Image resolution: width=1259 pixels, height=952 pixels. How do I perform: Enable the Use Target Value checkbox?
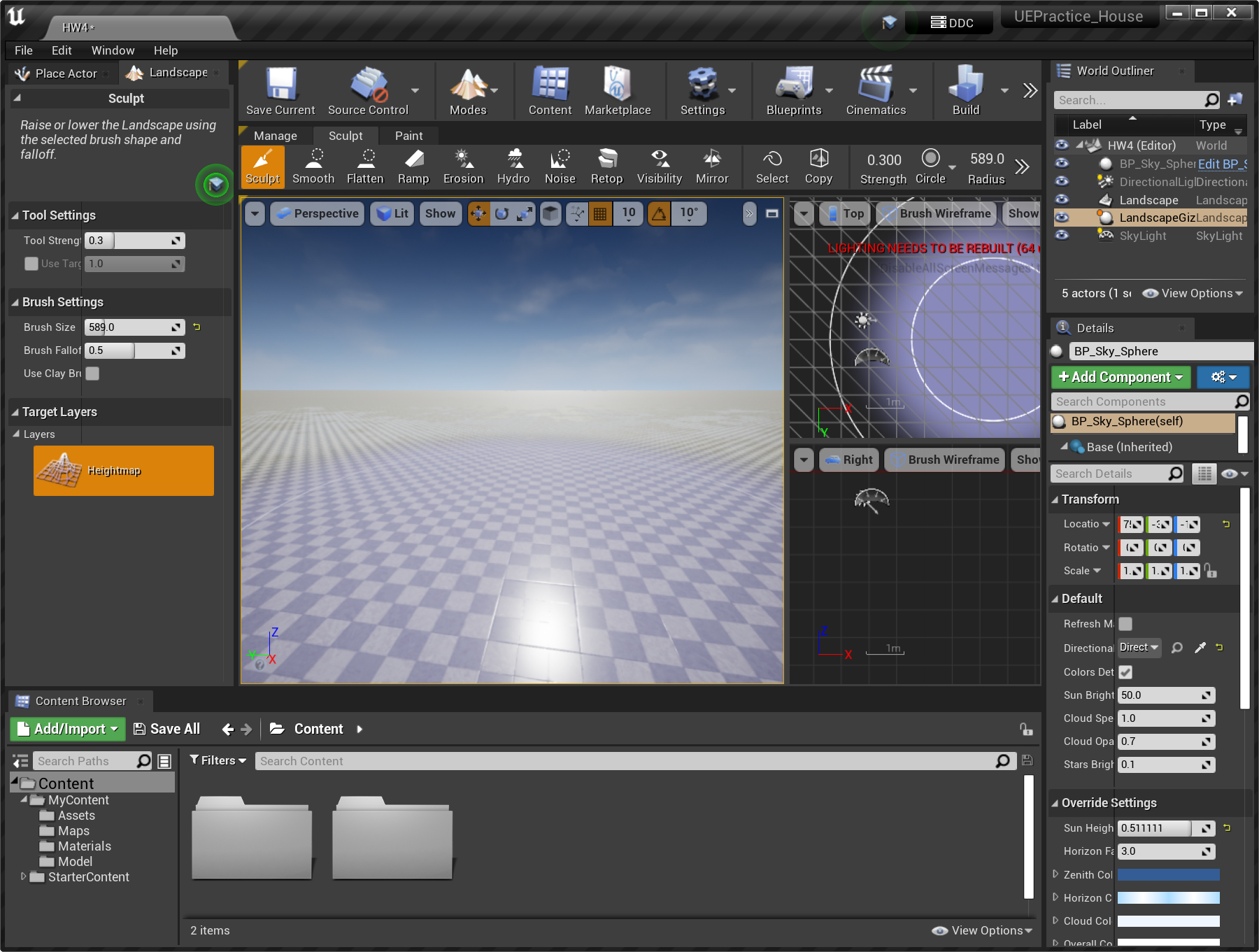(x=31, y=264)
